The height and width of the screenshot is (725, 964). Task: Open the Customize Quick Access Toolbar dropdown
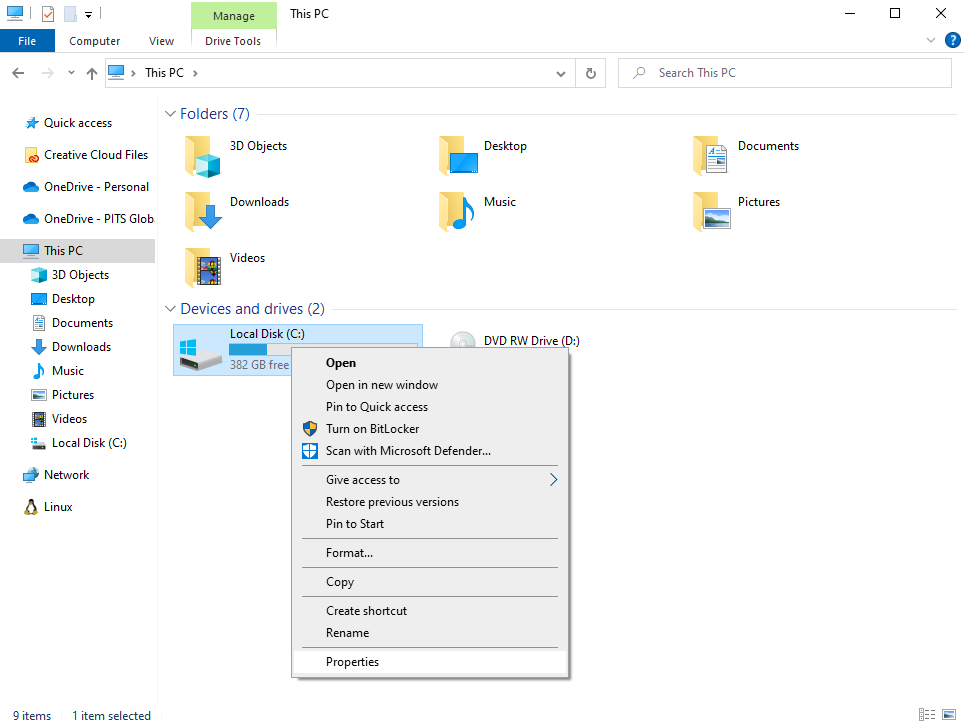point(89,14)
